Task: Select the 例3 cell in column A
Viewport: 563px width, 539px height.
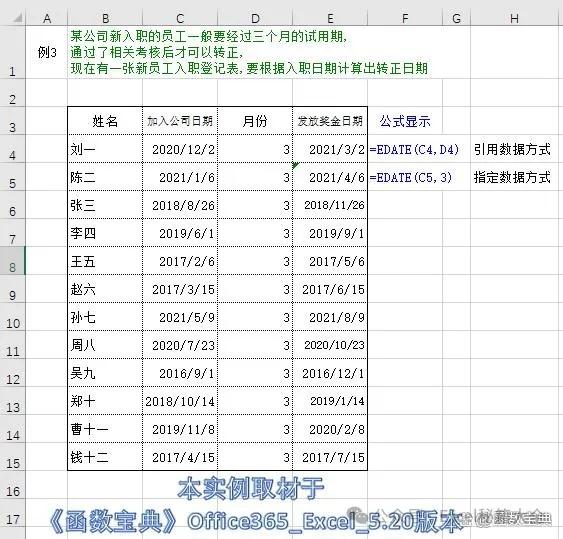Action: 46,52
